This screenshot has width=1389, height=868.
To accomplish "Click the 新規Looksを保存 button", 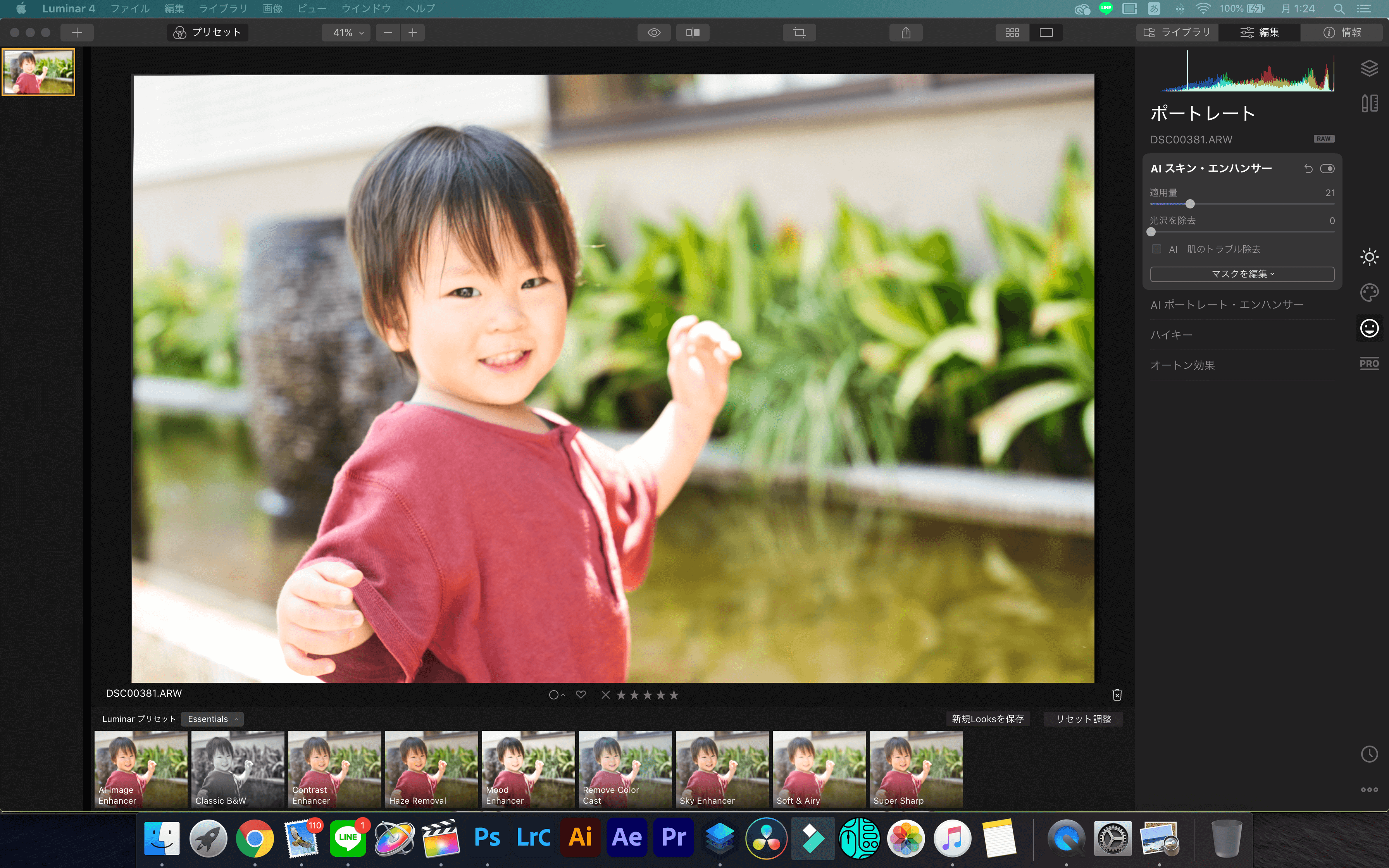I will (987, 719).
